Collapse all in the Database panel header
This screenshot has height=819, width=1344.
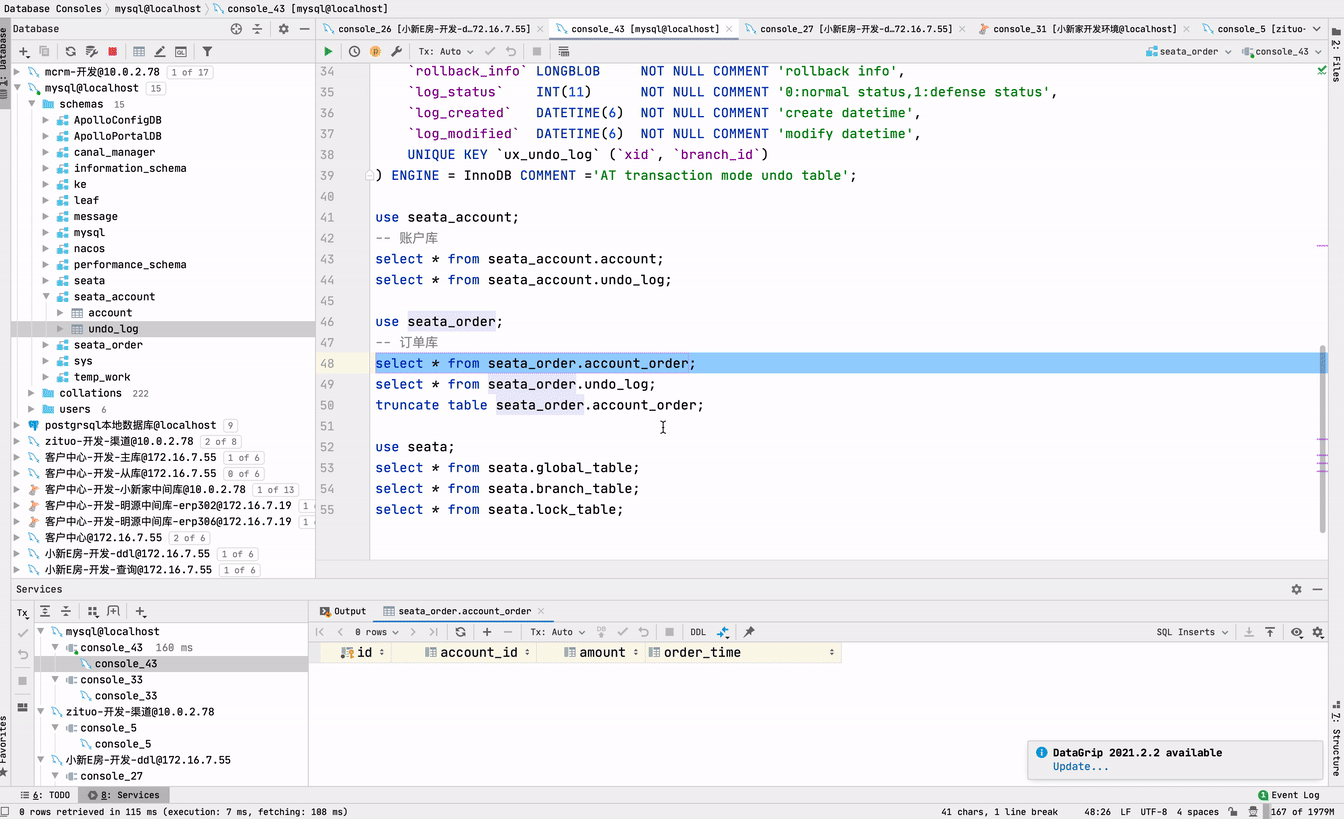[257, 29]
